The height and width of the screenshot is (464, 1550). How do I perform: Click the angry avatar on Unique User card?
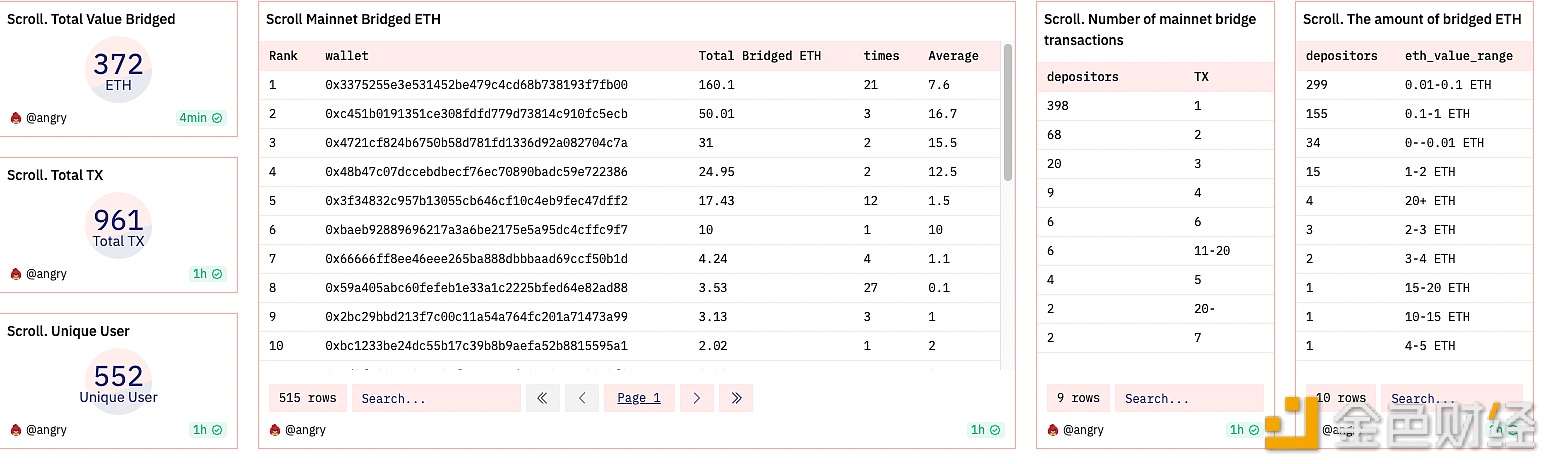point(16,430)
